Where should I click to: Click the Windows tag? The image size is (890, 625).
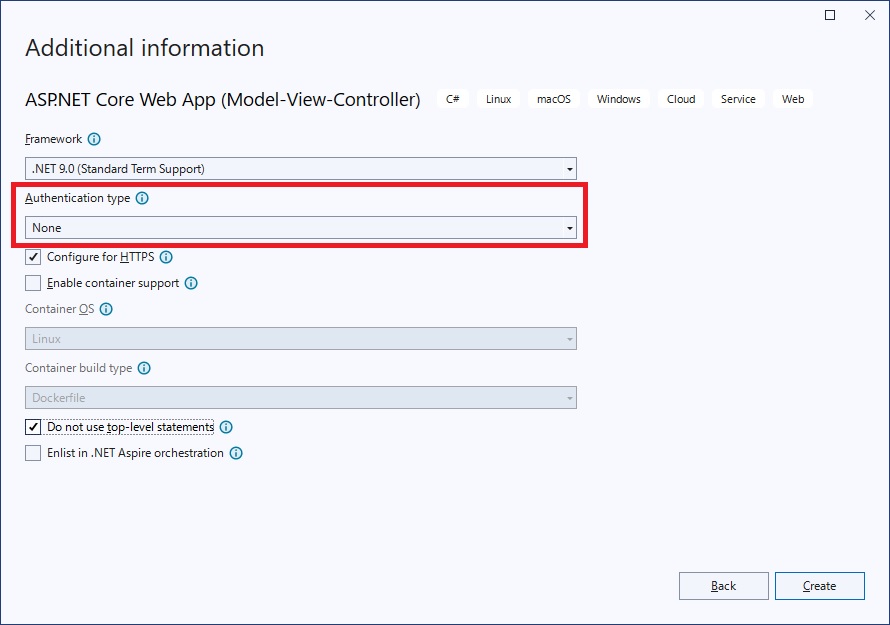click(x=619, y=99)
